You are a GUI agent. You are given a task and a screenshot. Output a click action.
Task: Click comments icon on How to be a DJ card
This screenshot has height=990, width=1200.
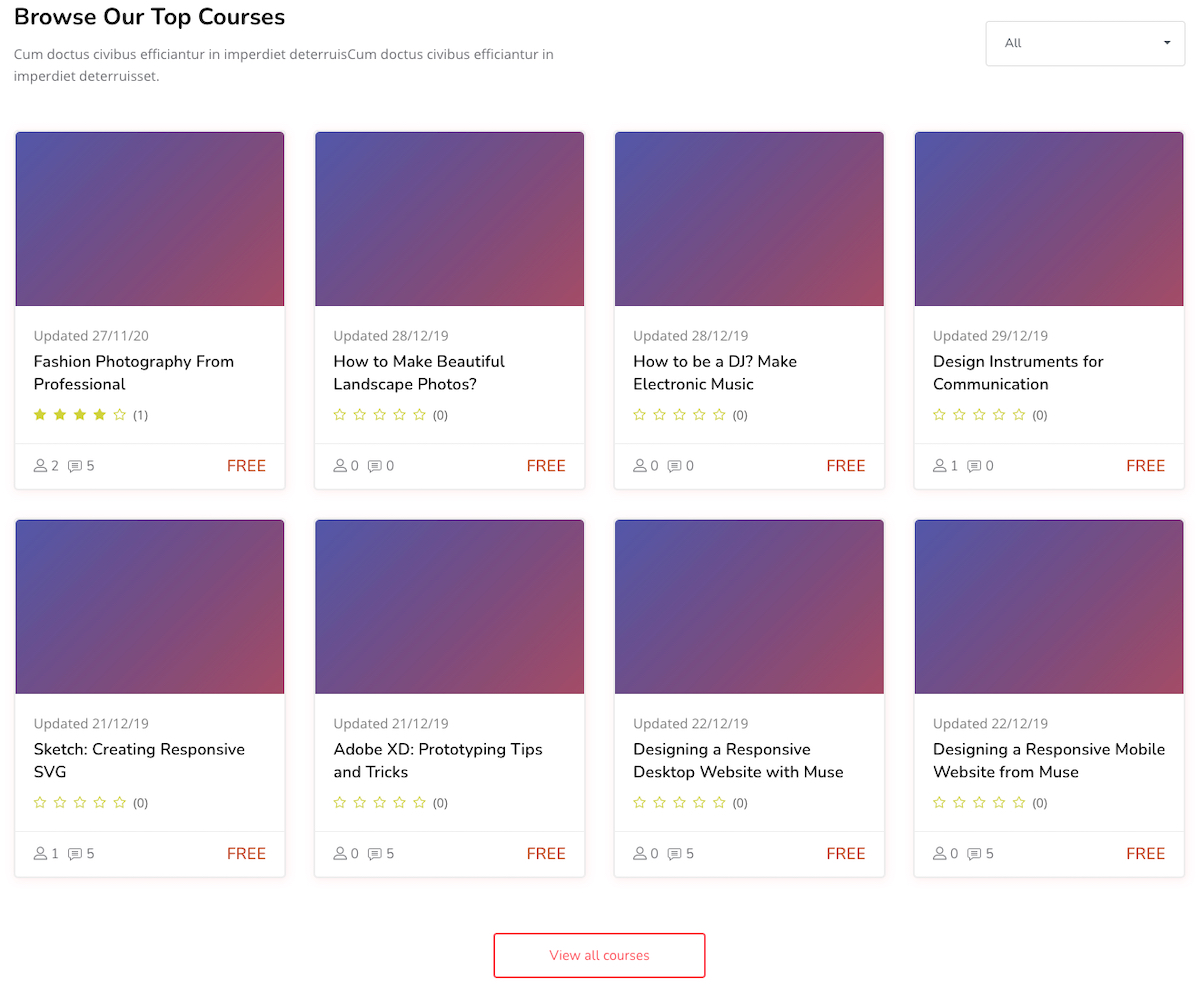[675, 466]
